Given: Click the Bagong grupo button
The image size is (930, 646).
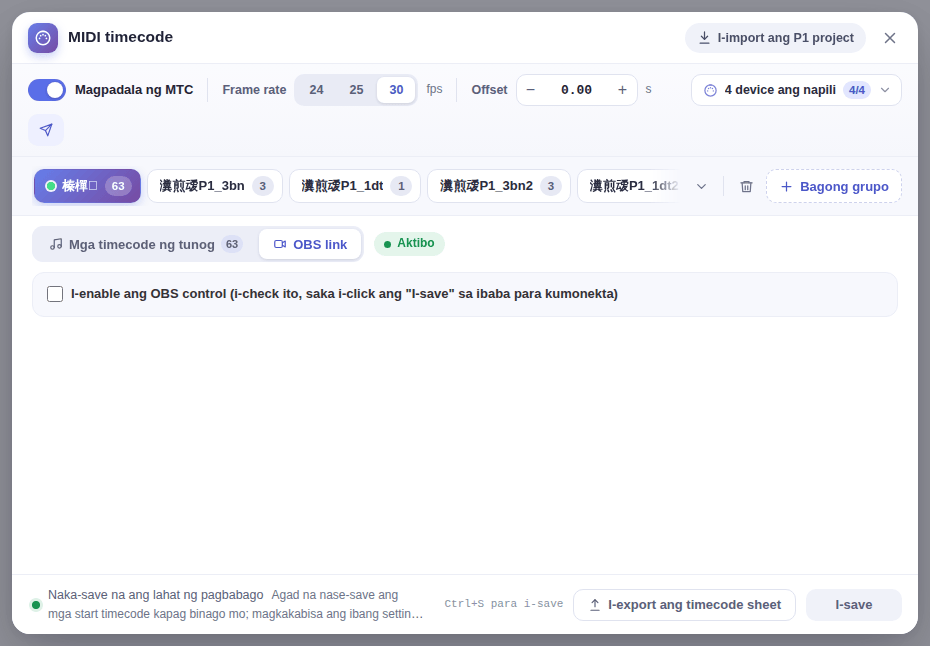Looking at the screenshot, I should (833, 186).
